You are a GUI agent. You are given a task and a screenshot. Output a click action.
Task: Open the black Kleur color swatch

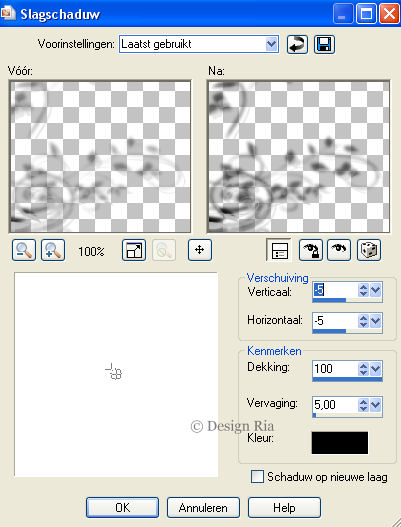point(339,443)
